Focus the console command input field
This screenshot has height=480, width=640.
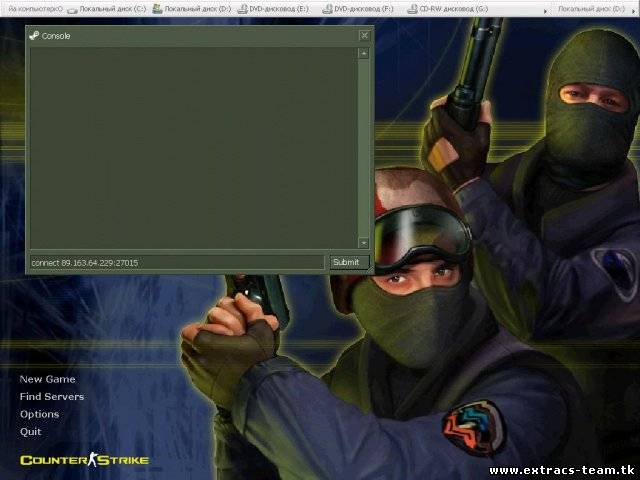click(x=177, y=263)
